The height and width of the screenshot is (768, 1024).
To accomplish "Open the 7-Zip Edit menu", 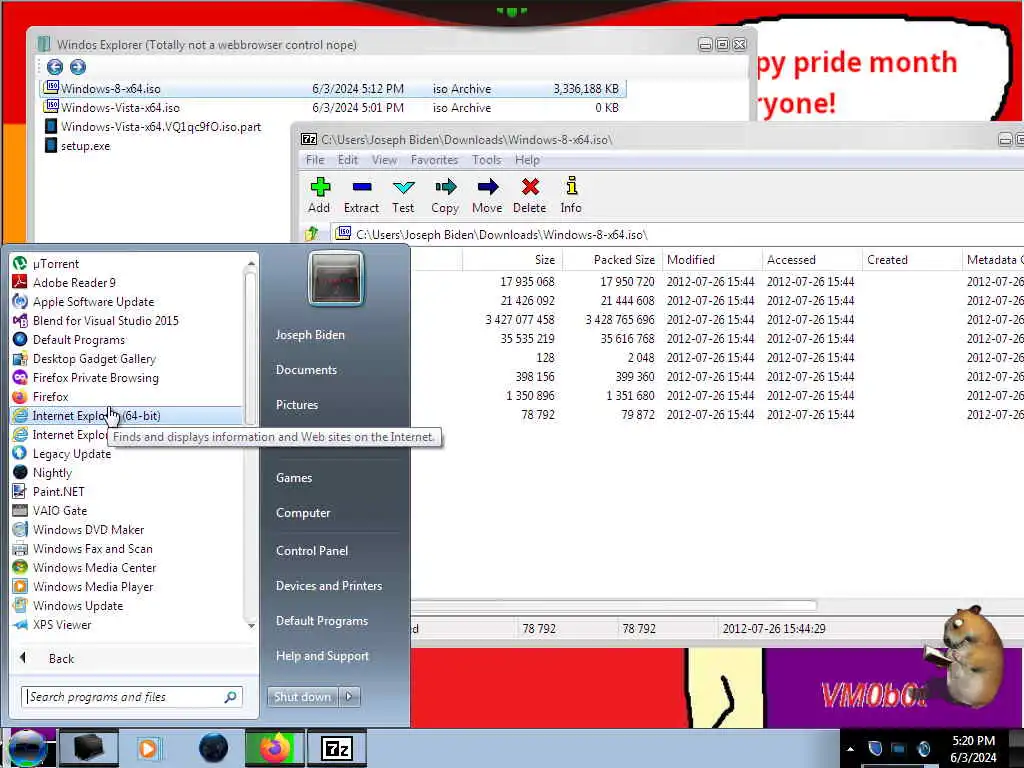I will (x=347, y=160).
